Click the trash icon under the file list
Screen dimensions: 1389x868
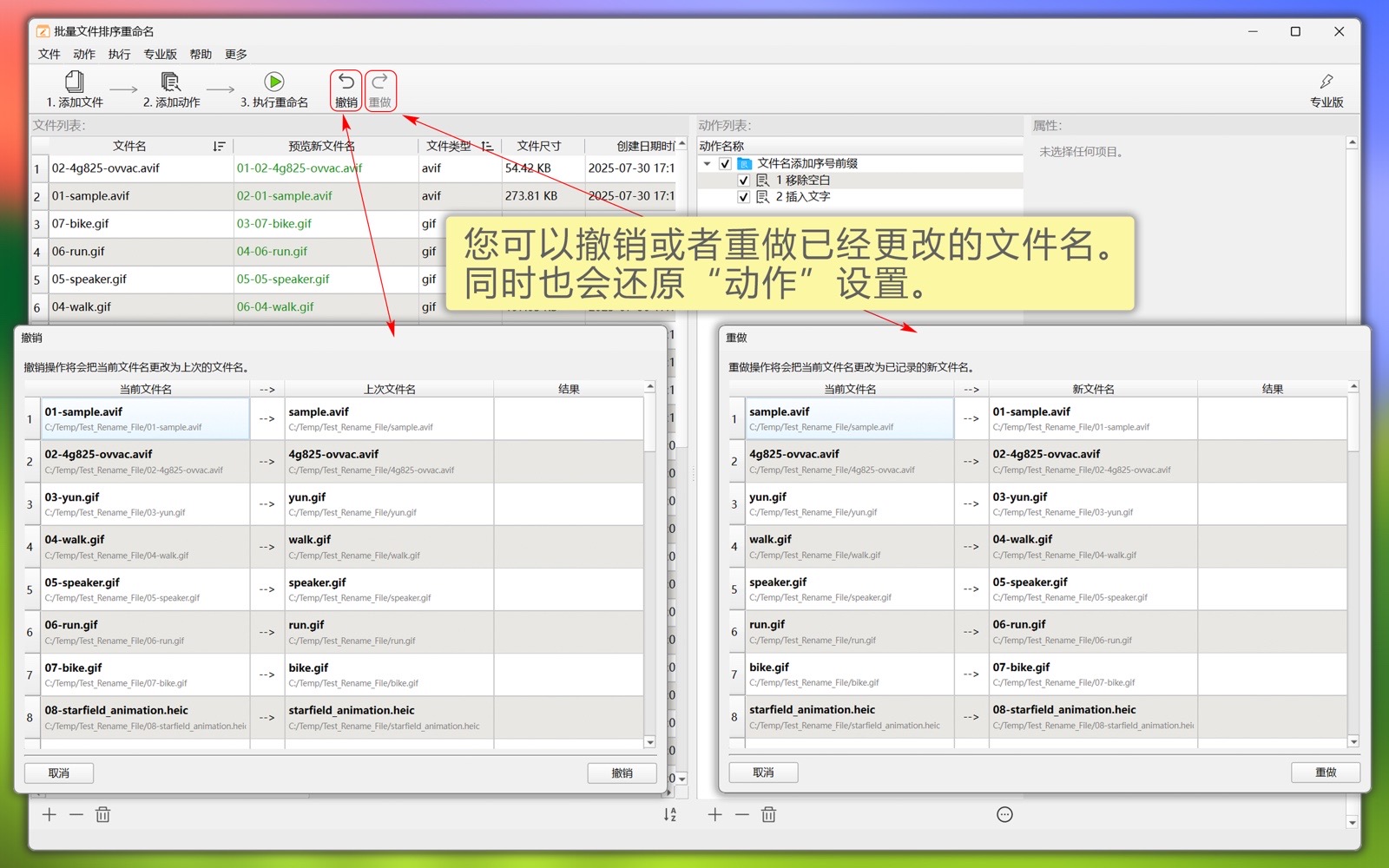(102, 814)
